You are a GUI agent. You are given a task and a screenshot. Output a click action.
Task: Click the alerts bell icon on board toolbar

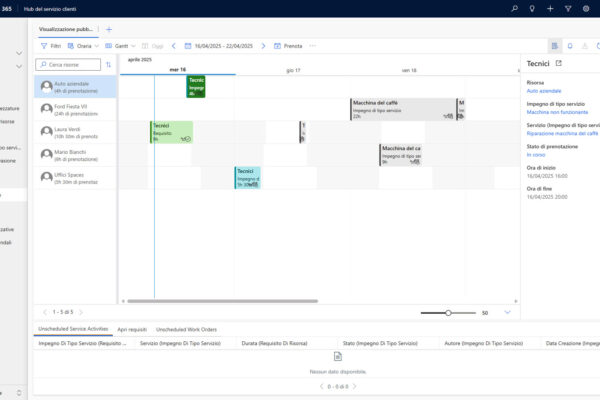tap(570, 46)
